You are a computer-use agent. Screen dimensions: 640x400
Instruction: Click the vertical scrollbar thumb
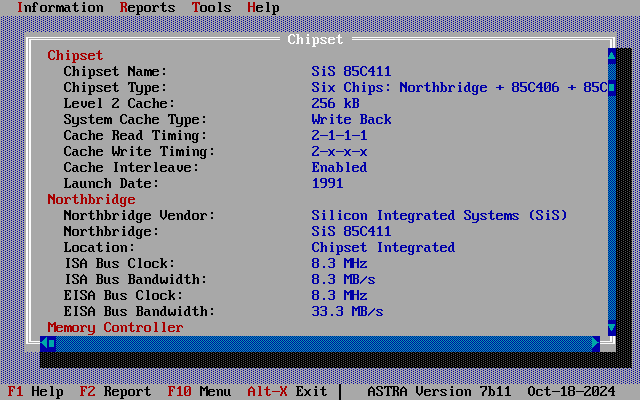[x=611, y=87]
